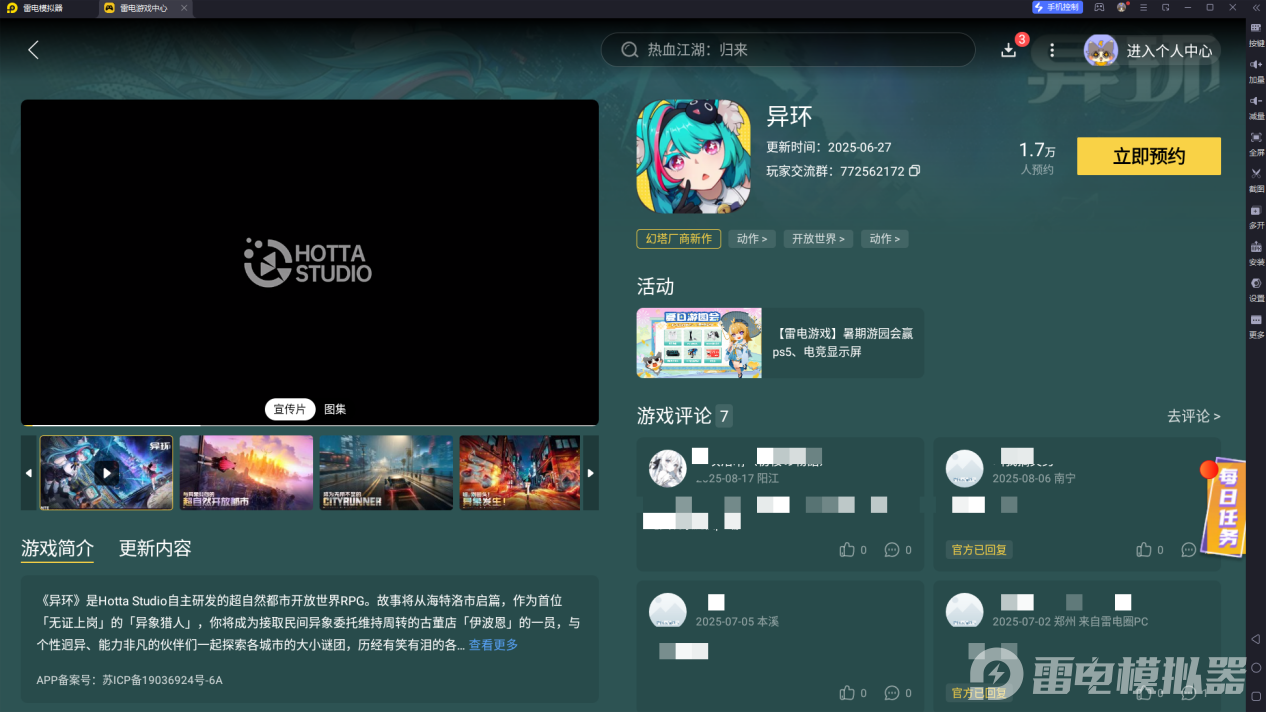
Task: Open emulator settings in right sidebar
Action: 1256,289
